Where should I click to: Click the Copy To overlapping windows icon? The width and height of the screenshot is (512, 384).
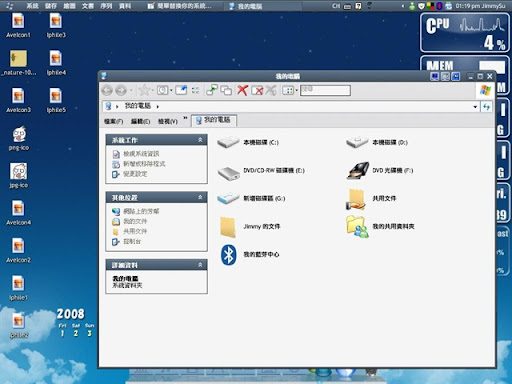click(x=226, y=90)
